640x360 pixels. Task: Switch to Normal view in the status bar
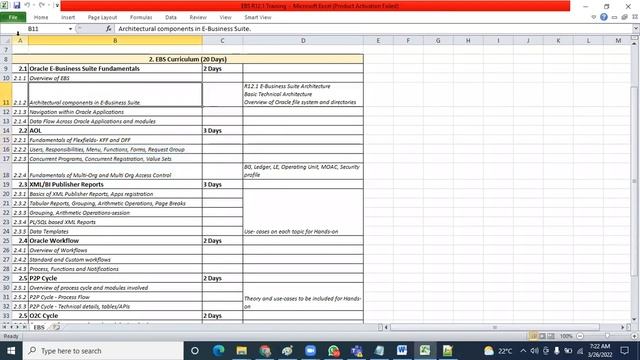(x=533, y=336)
